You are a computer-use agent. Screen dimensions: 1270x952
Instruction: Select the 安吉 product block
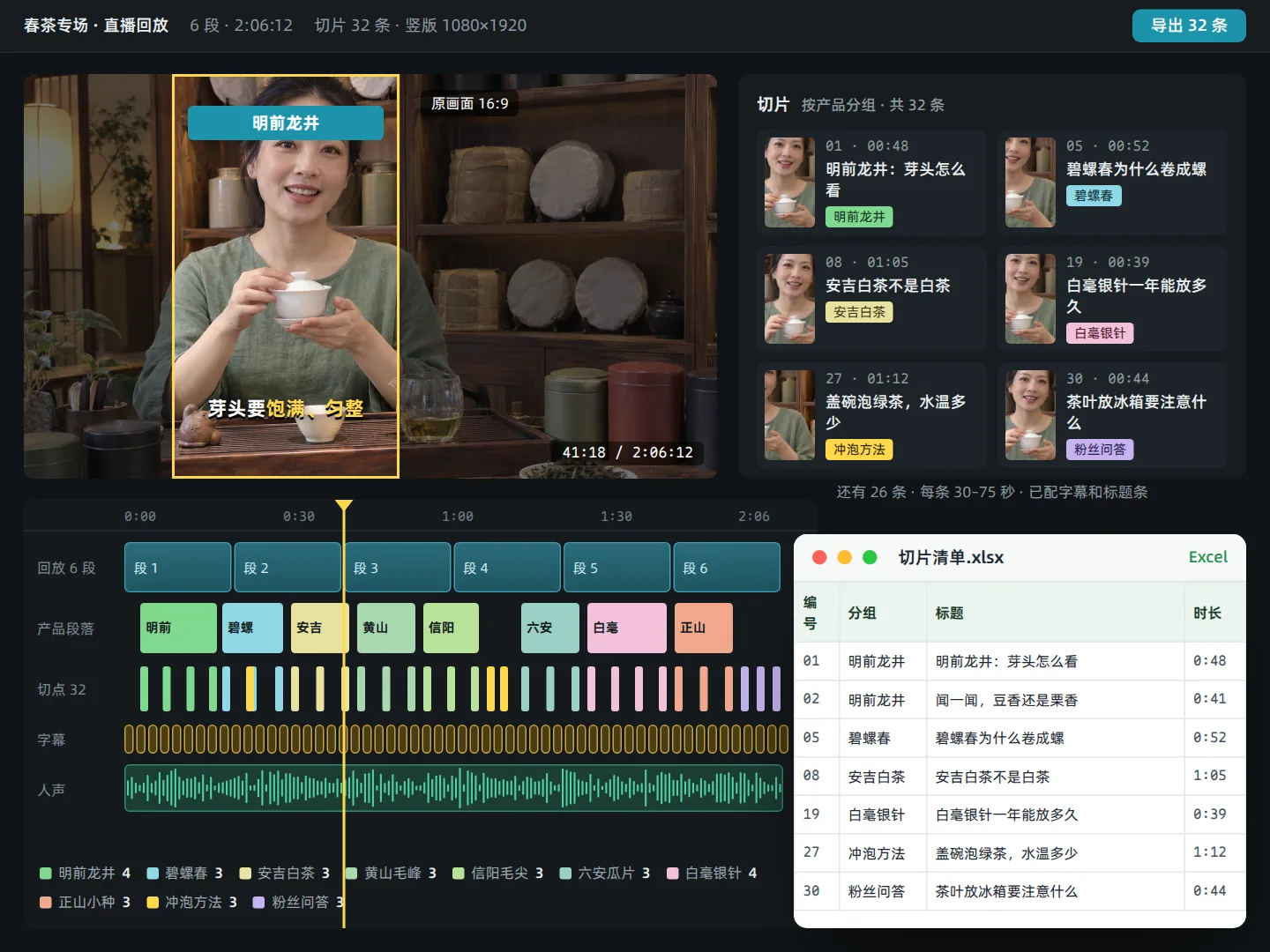[319, 628]
